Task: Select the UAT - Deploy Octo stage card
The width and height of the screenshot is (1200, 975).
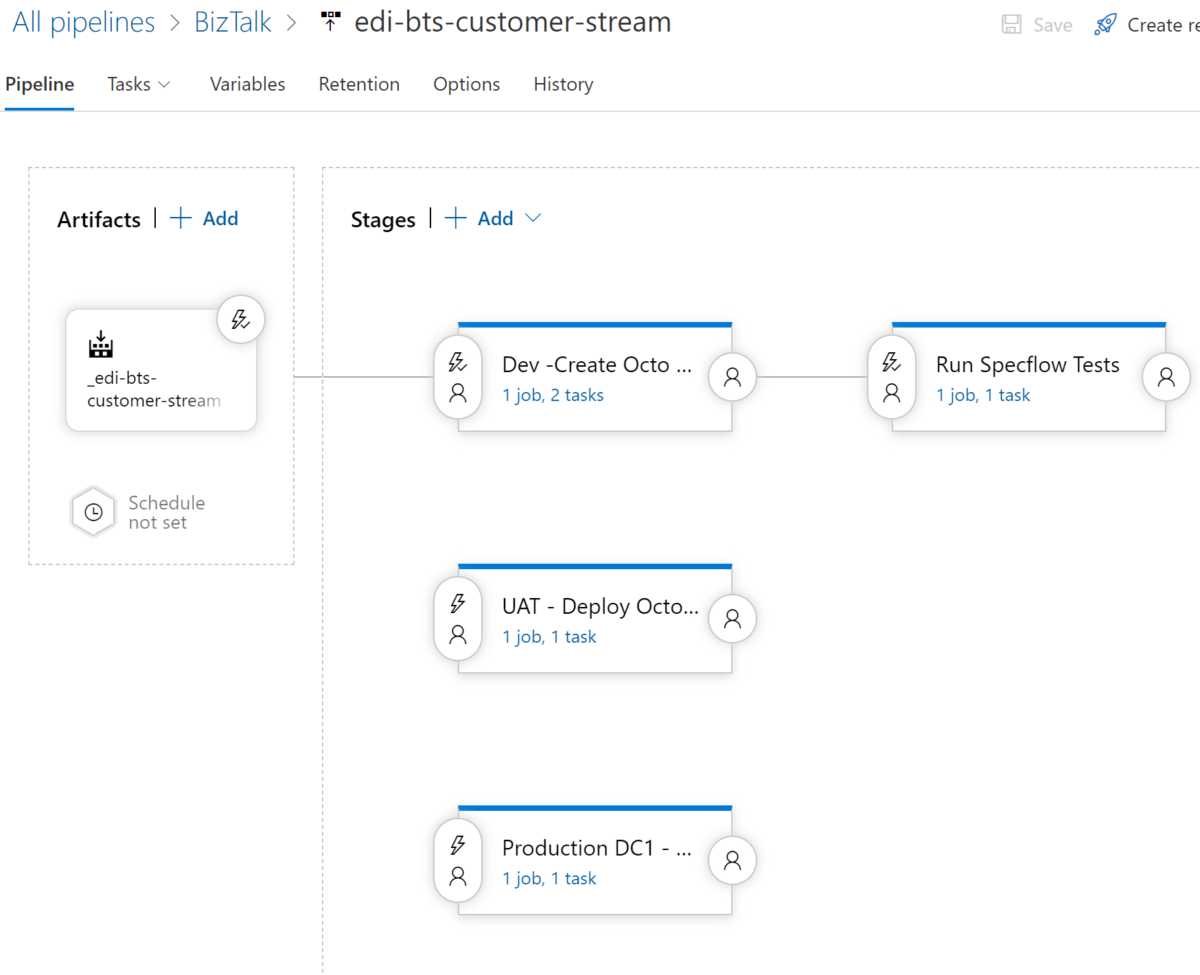Action: tap(600, 605)
